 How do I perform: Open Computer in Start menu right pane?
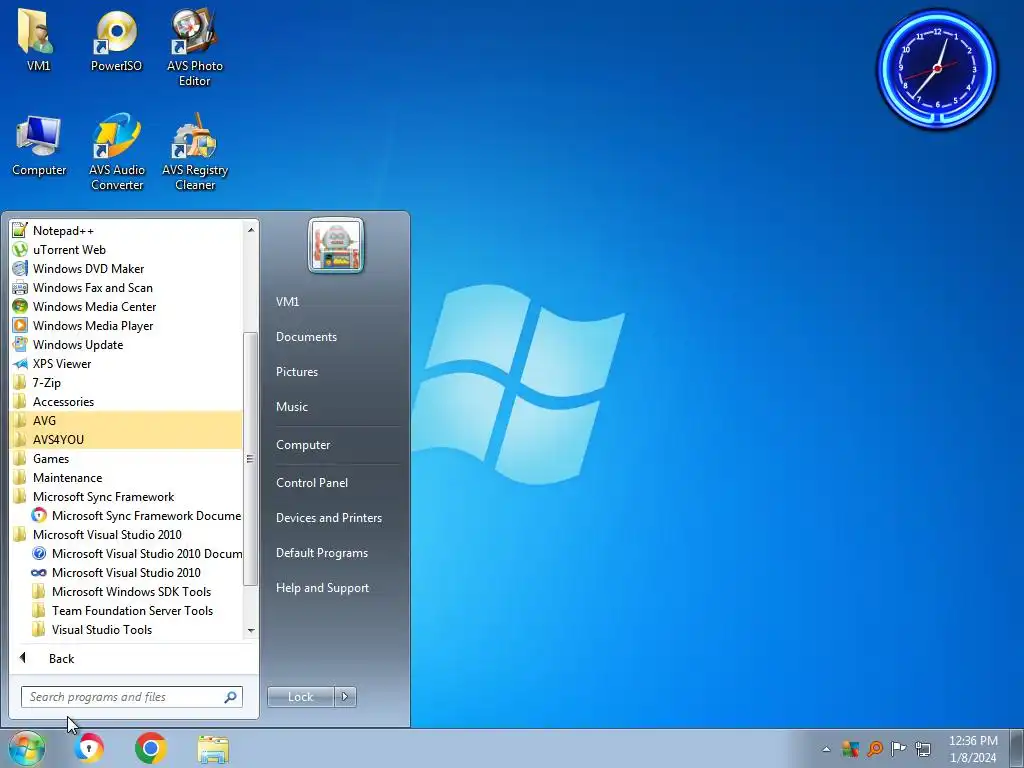pyautogui.click(x=303, y=444)
